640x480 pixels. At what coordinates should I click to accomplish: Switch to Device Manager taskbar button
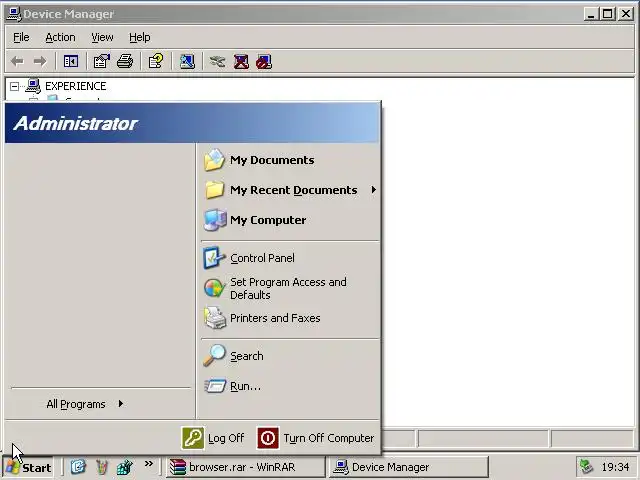click(409, 467)
